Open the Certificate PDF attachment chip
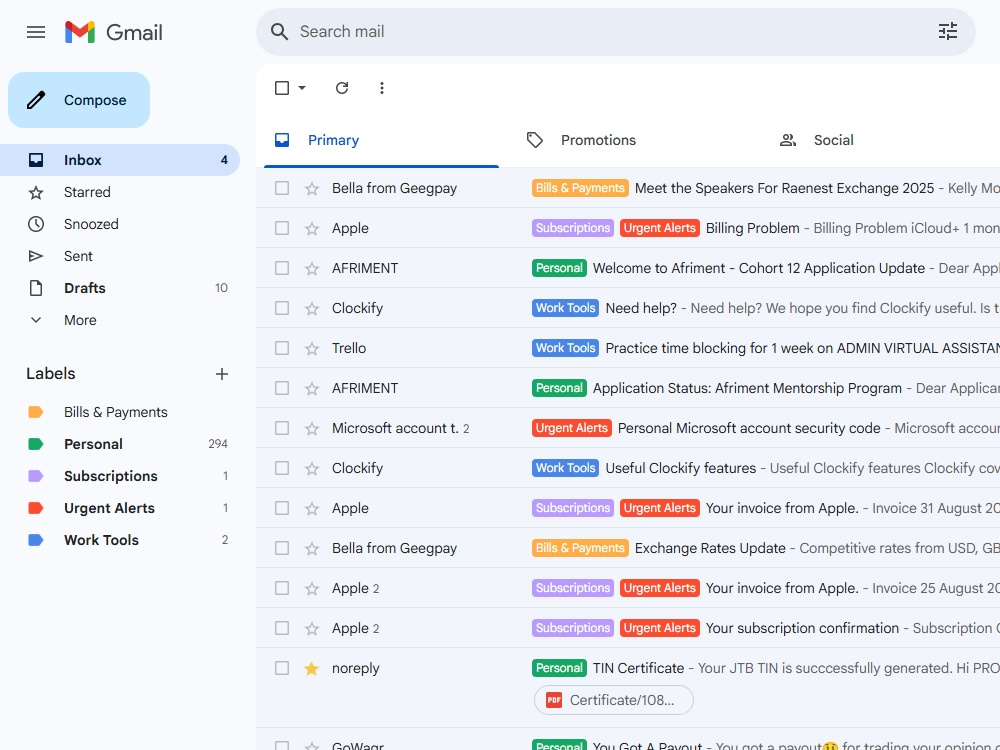 pos(614,700)
